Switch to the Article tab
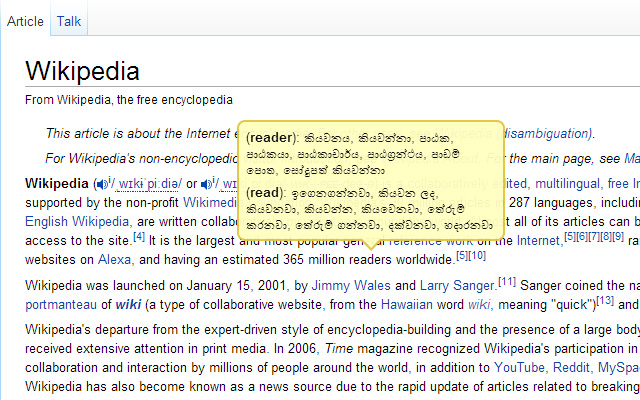 pyautogui.click(x=25, y=21)
